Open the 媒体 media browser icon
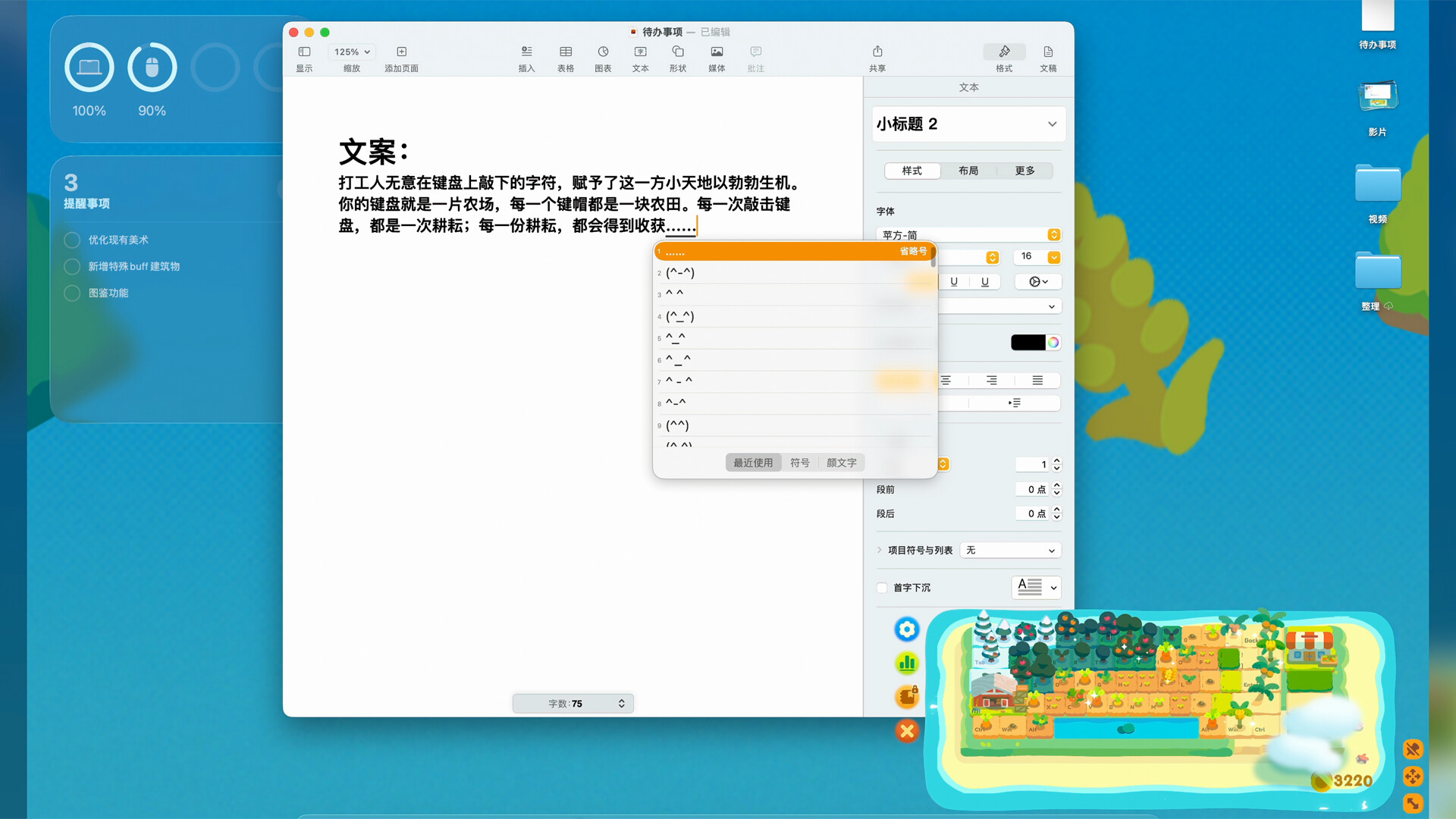Image resolution: width=1456 pixels, height=819 pixels. (716, 57)
